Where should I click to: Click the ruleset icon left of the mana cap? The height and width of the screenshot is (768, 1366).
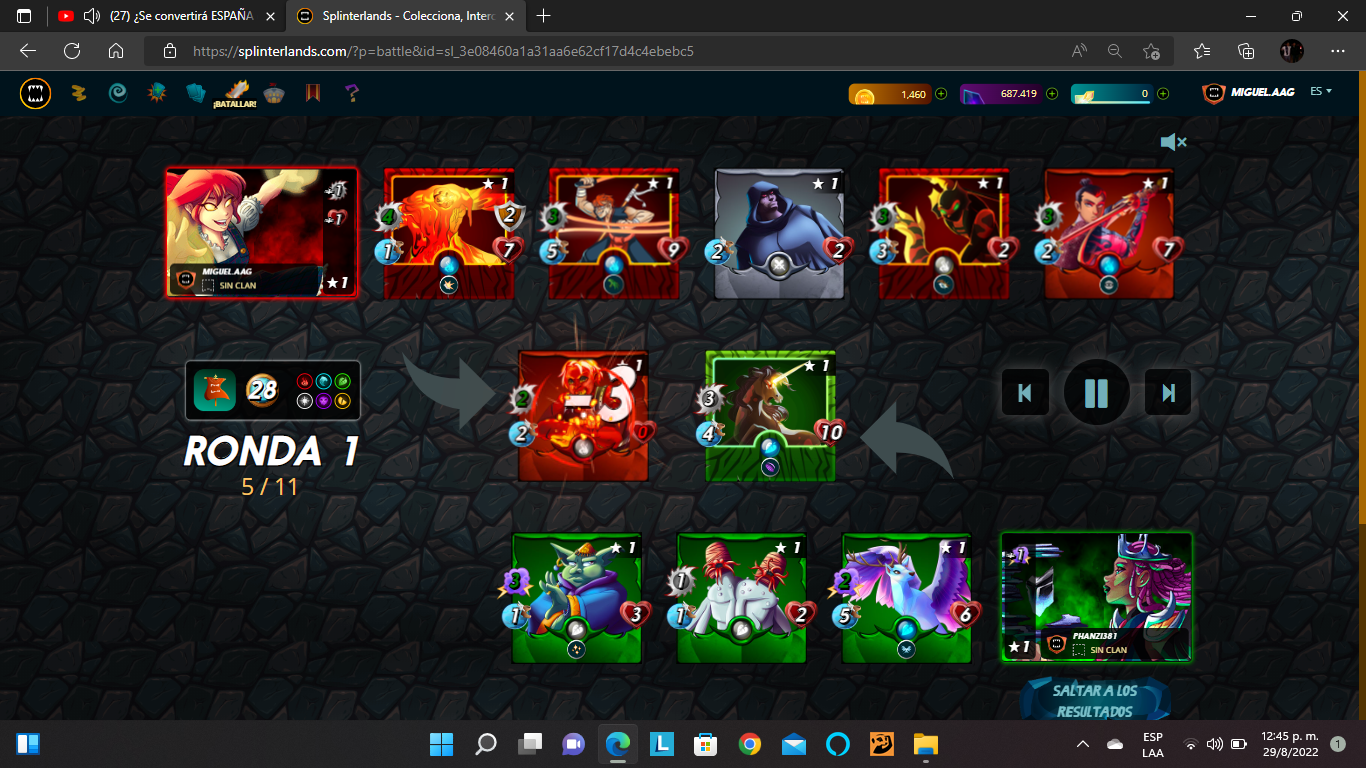click(214, 390)
